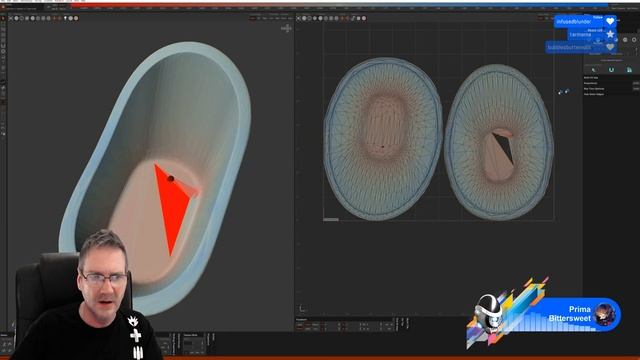
Task: Click the small blue icon pair beside the UV grid
Action: pyautogui.click(x=563, y=91)
